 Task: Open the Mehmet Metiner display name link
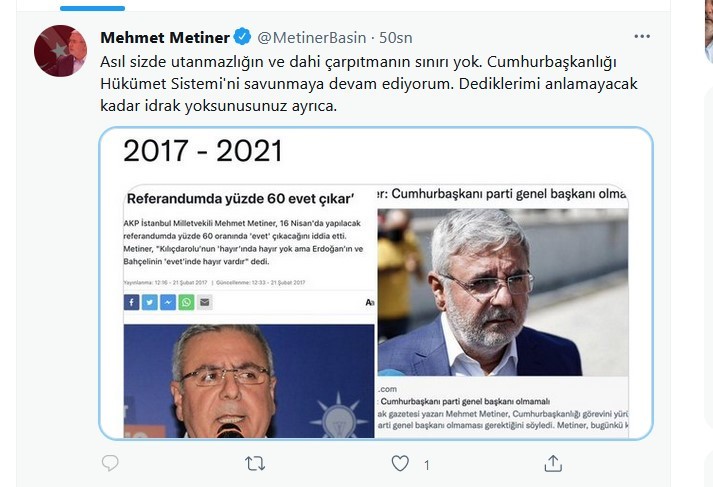point(165,37)
